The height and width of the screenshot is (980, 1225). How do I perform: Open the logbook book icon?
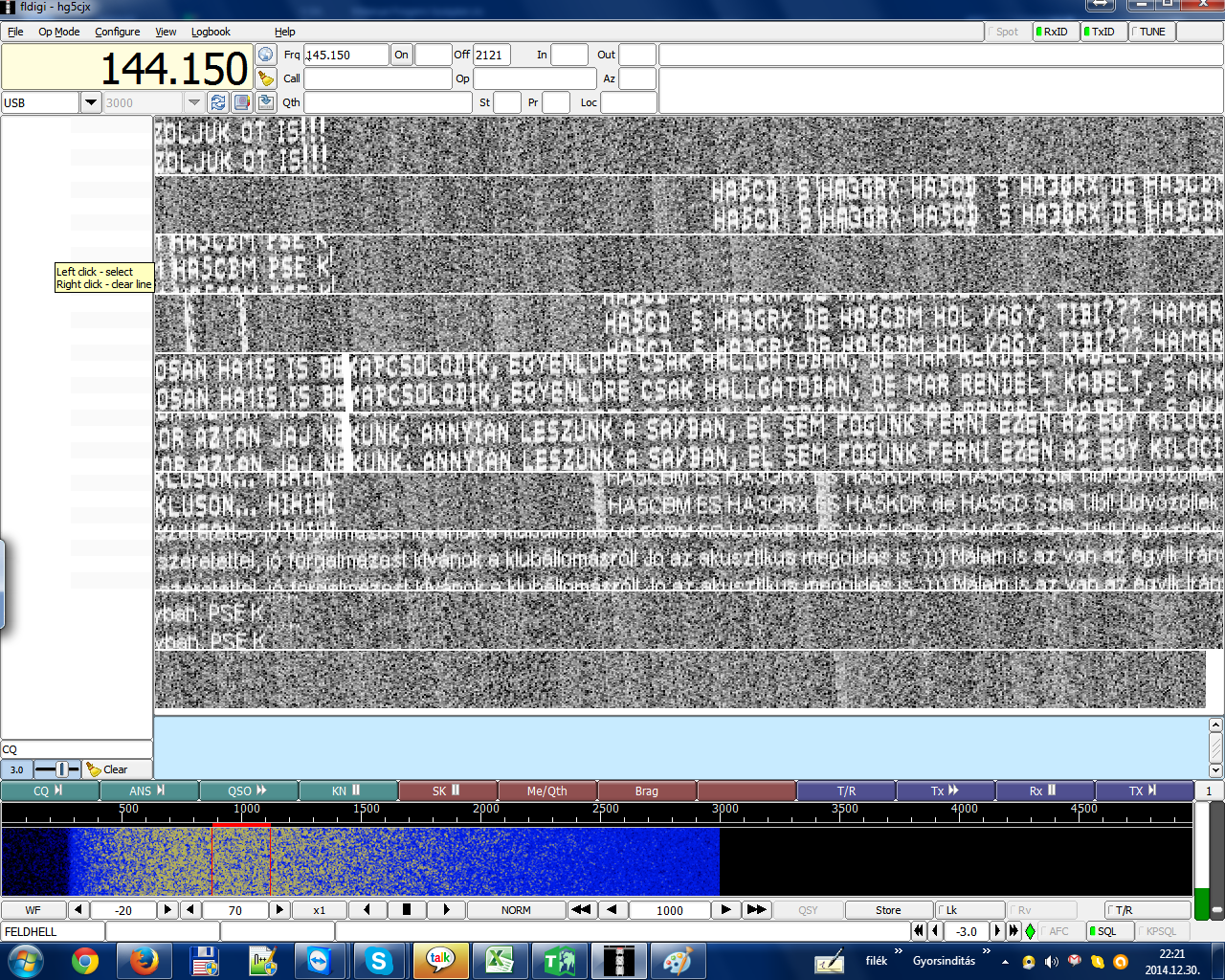[x=242, y=102]
